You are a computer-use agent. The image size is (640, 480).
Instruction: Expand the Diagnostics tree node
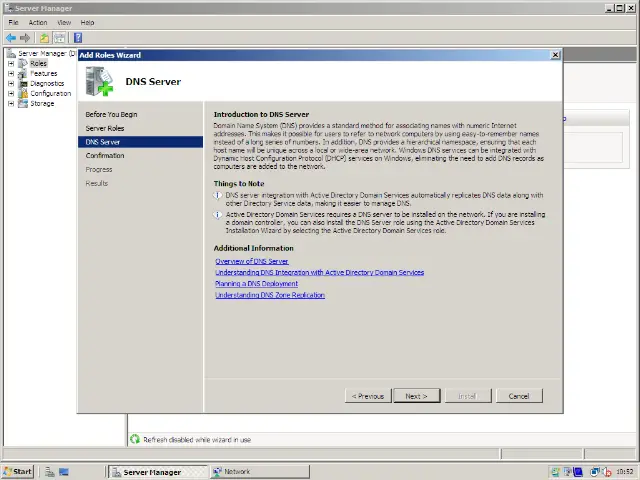pyautogui.click(x=11, y=83)
